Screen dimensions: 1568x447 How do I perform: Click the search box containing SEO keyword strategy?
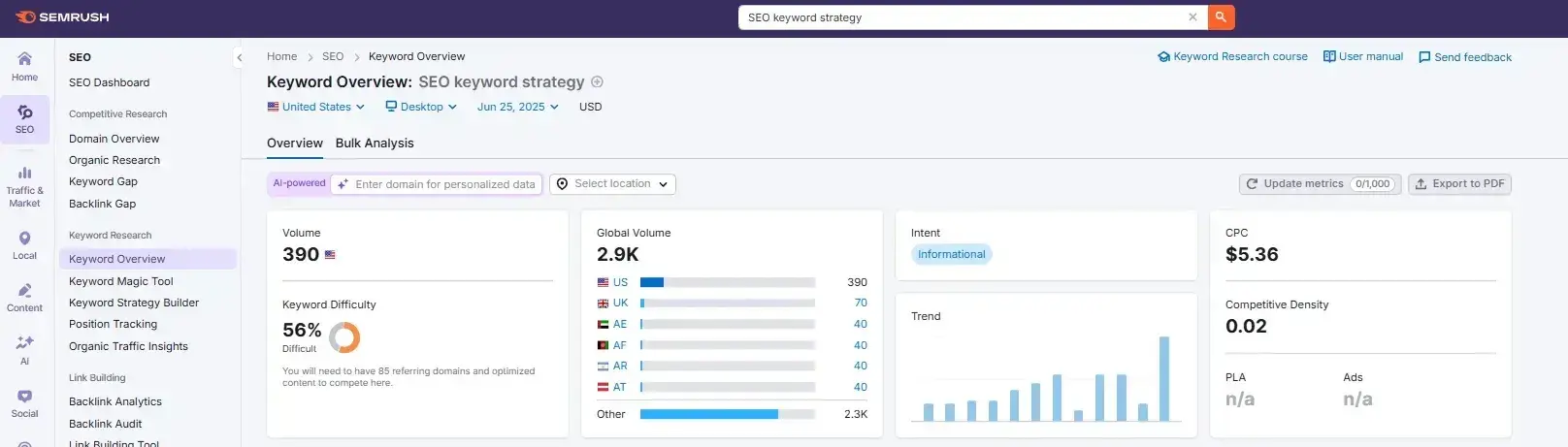tap(973, 17)
